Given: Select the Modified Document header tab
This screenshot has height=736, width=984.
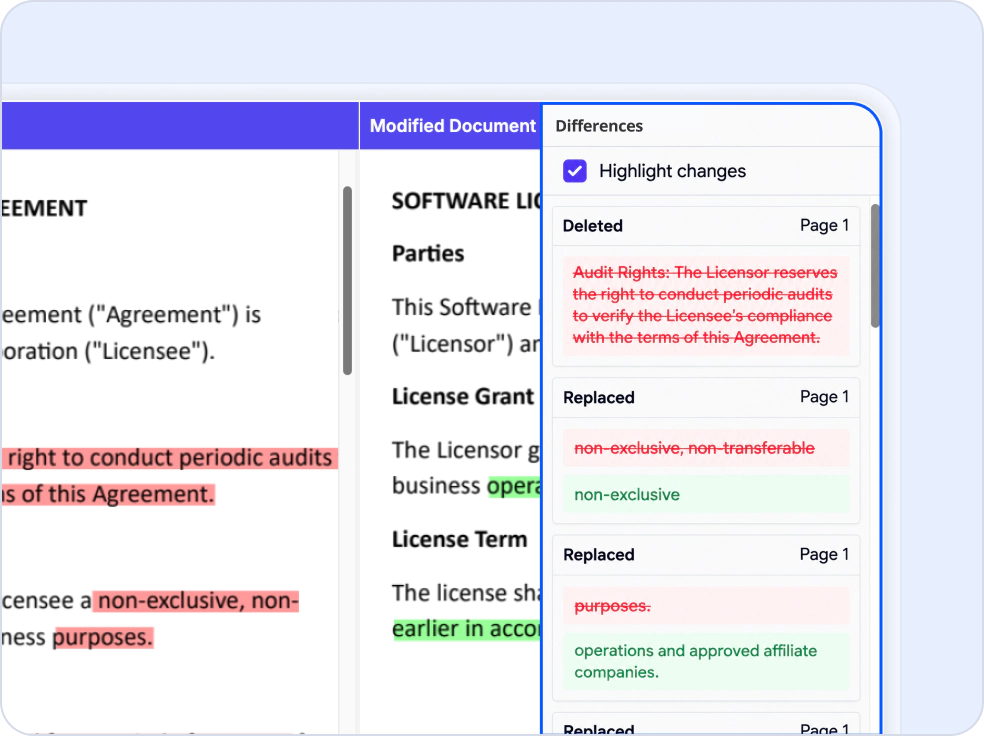Looking at the screenshot, I should (x=452, y=125).
